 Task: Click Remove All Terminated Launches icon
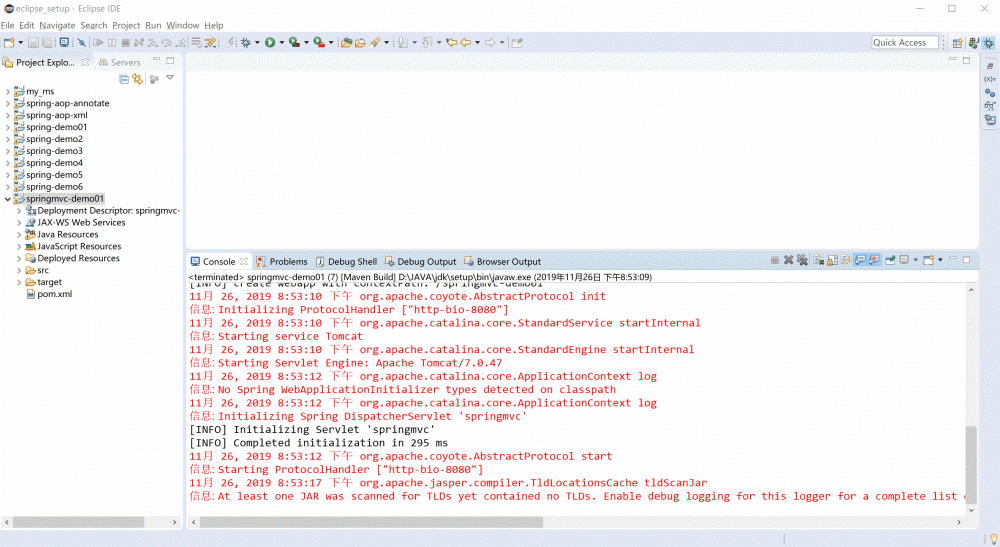802,260
